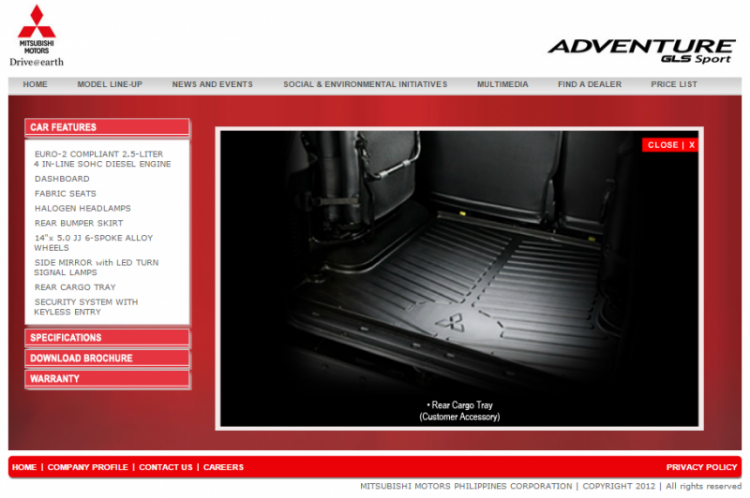750x498 pixels.
Task: Expand the Specifications section
Action: click(x=107, y=338)
